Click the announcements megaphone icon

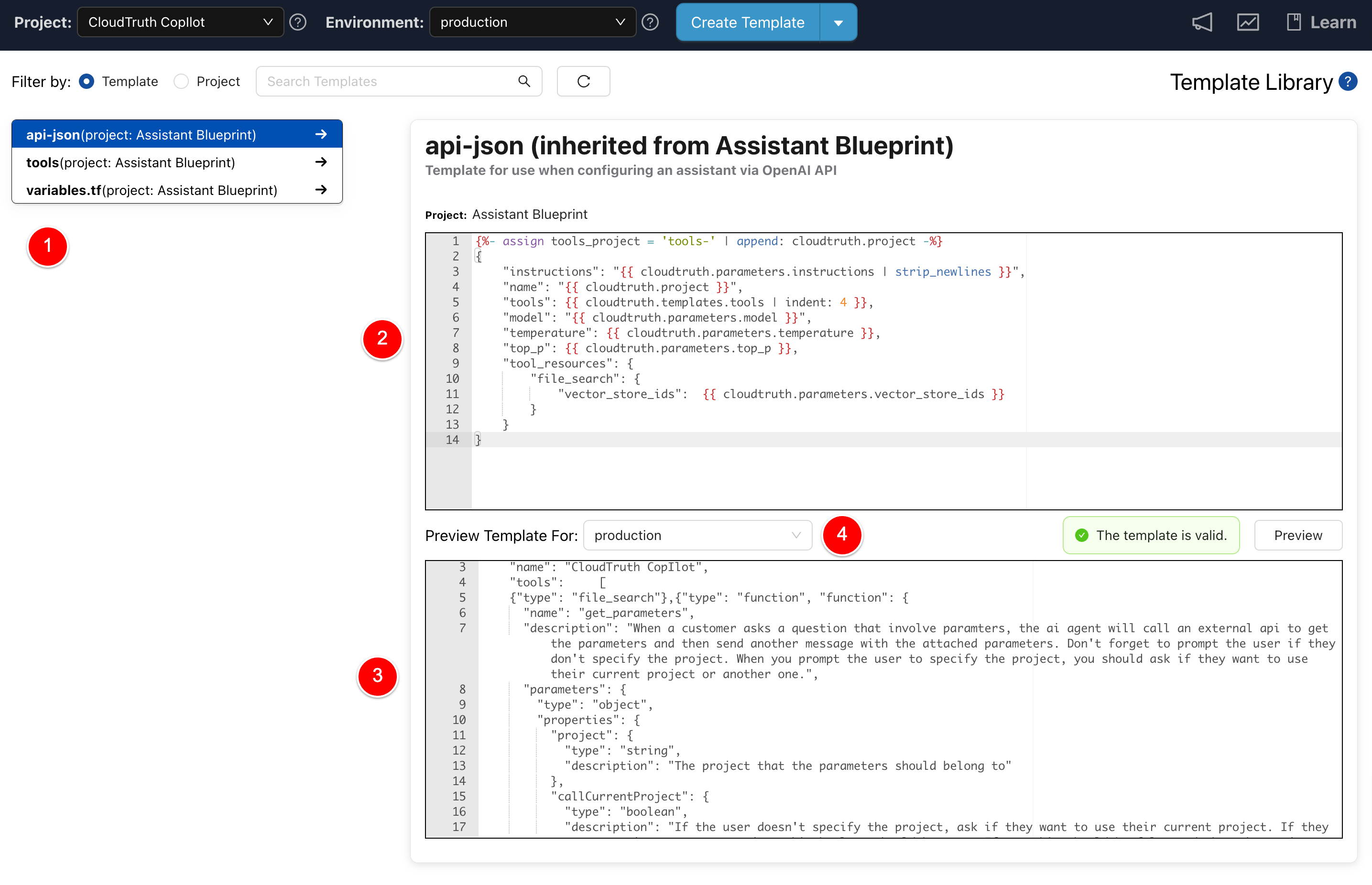pos(1202,22)
